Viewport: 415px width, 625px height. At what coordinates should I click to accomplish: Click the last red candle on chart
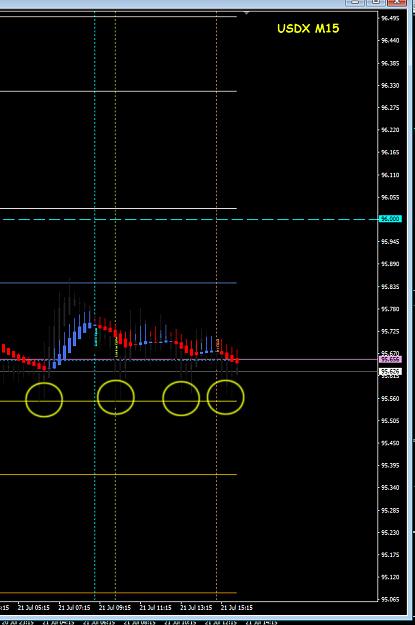coord(237,360)
